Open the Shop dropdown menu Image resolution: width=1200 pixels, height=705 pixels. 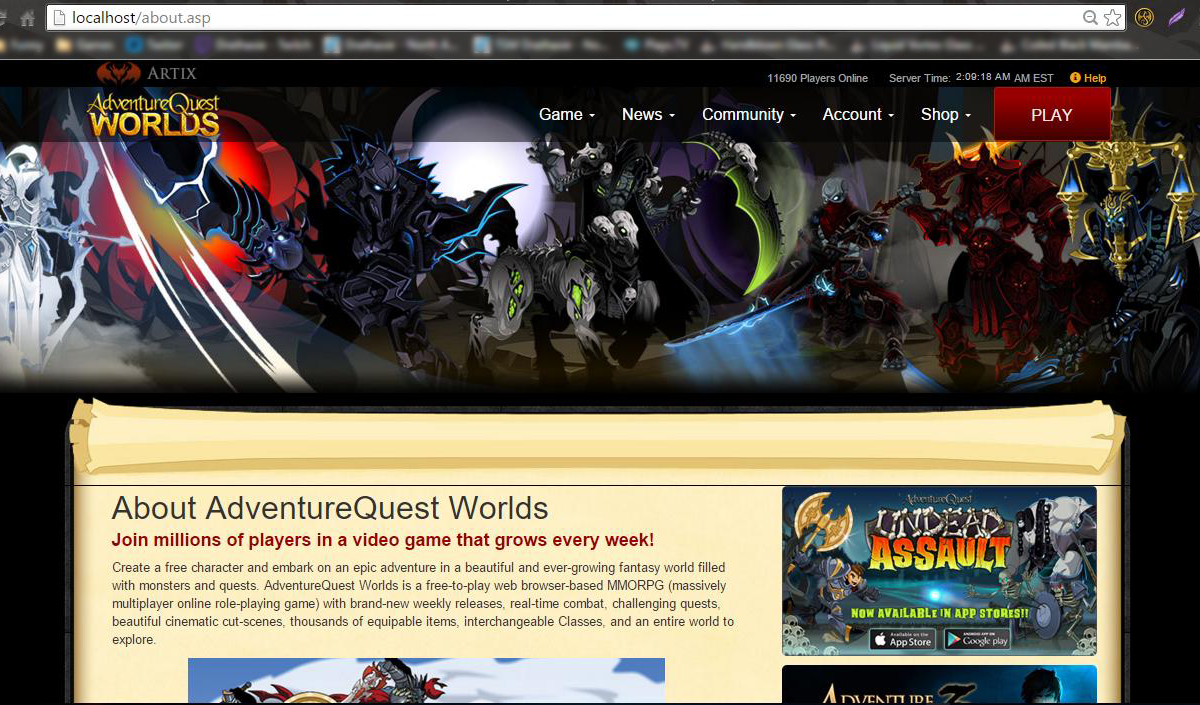[946, 115]
